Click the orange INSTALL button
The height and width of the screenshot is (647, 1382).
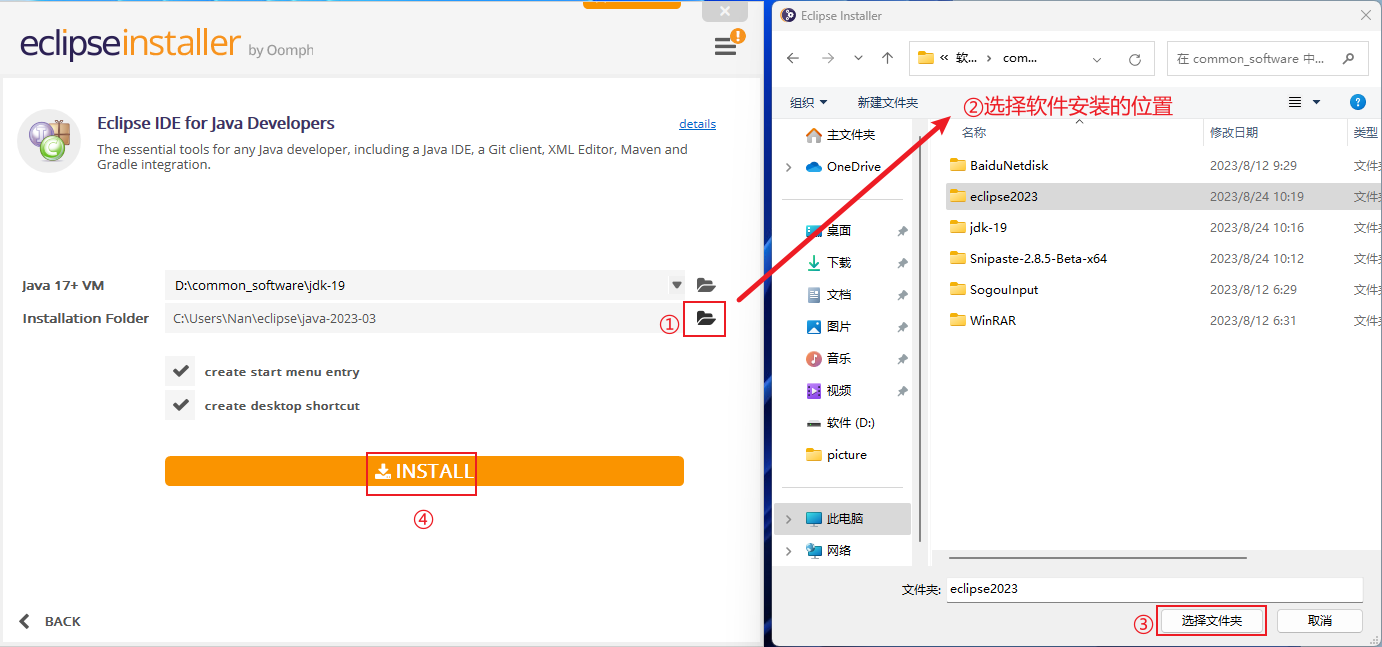[424, 471]
